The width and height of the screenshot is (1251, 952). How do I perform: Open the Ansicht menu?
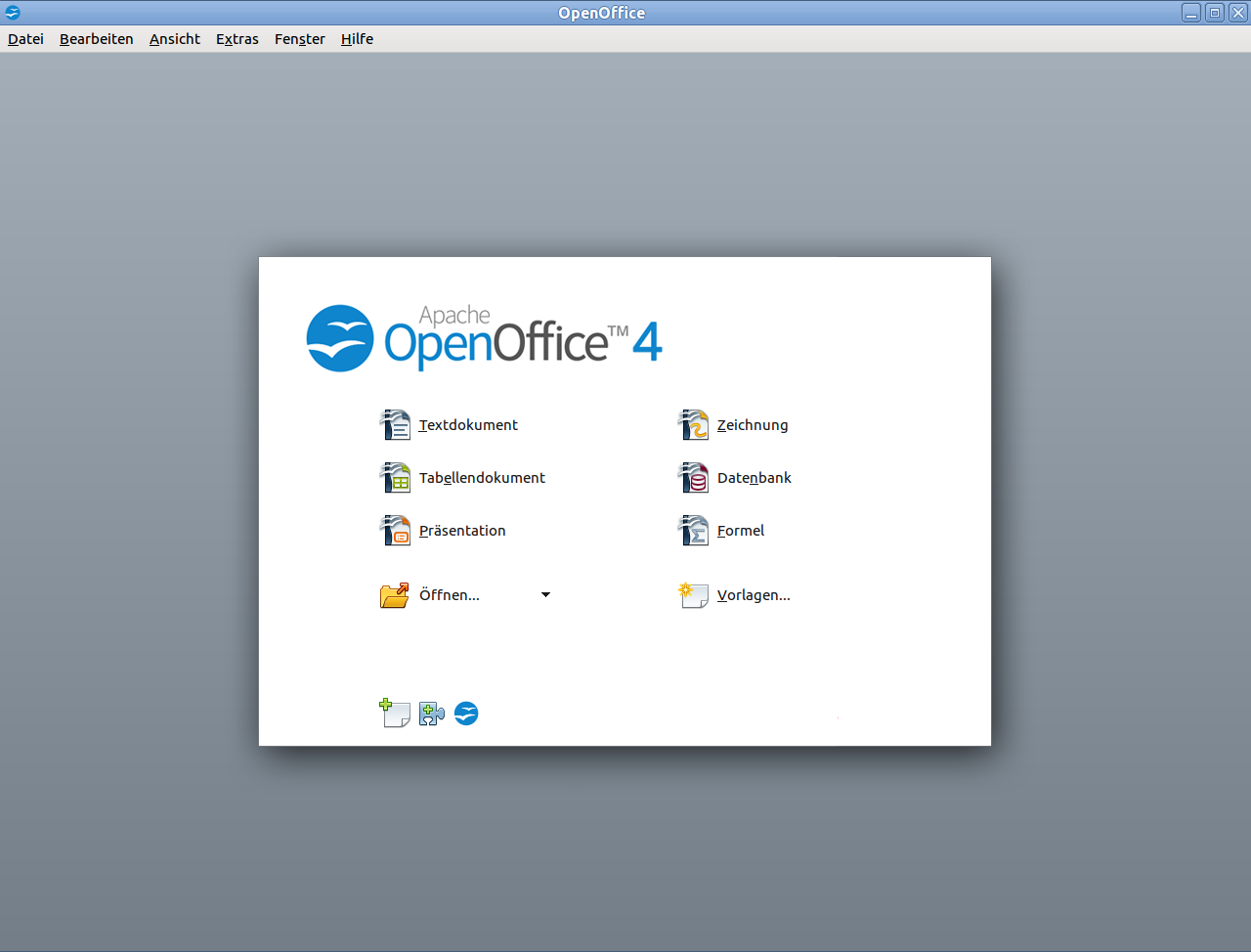pyautogui.click(x=174, y=39)
